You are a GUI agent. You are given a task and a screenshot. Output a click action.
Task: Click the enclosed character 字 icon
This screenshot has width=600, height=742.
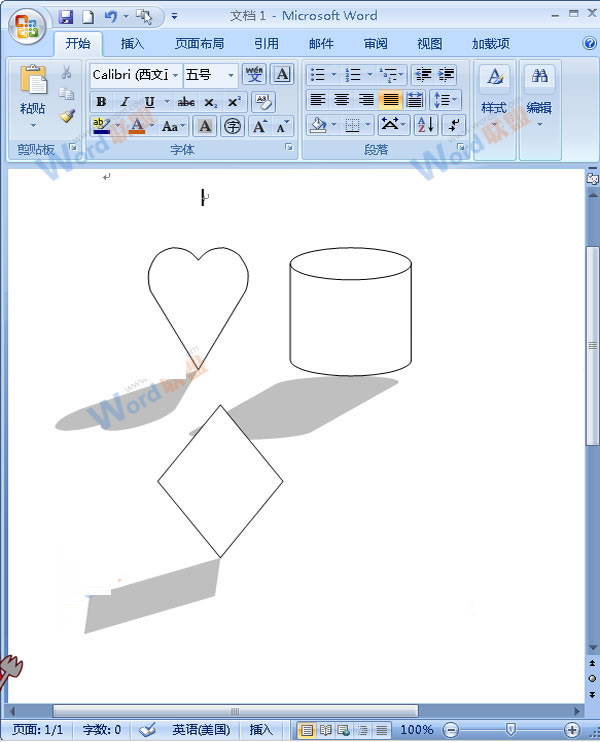232,126
